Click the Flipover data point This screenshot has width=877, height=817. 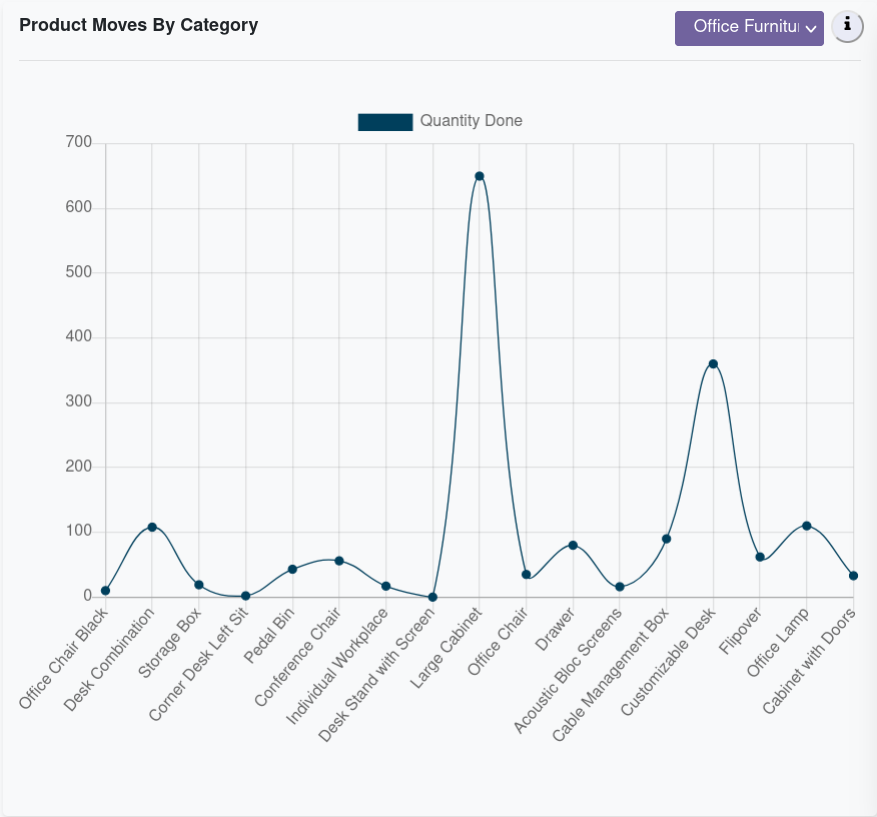pos(760,557)
